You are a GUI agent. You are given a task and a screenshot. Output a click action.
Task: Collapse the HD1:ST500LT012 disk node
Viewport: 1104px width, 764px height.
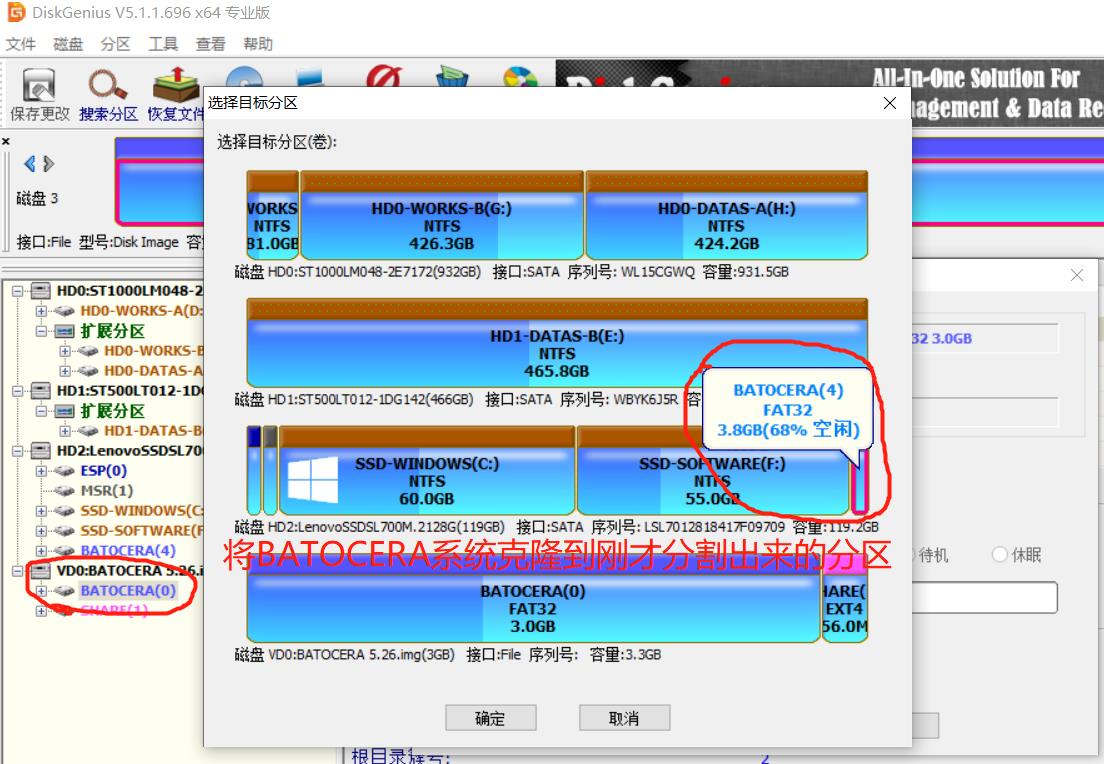17,391
